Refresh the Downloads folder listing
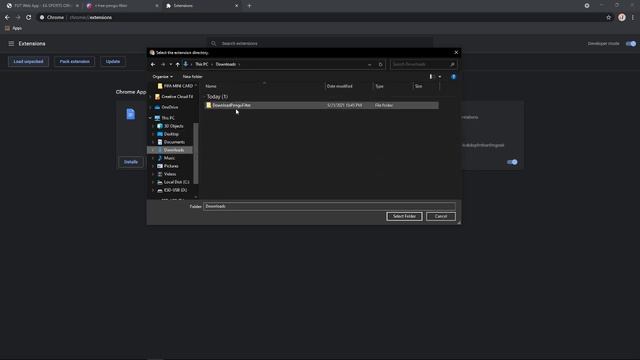This screenshot has width=640, height=360. 380,64
